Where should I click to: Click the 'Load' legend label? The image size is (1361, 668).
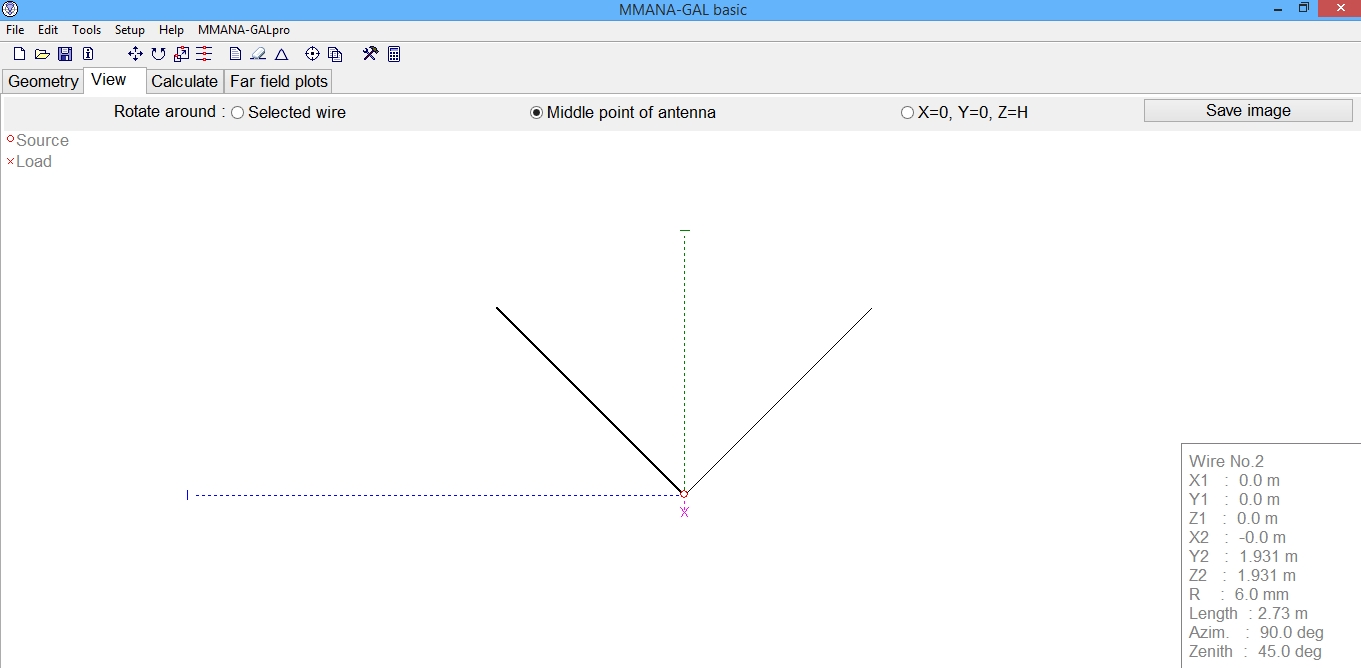click(x=34, y=161)
